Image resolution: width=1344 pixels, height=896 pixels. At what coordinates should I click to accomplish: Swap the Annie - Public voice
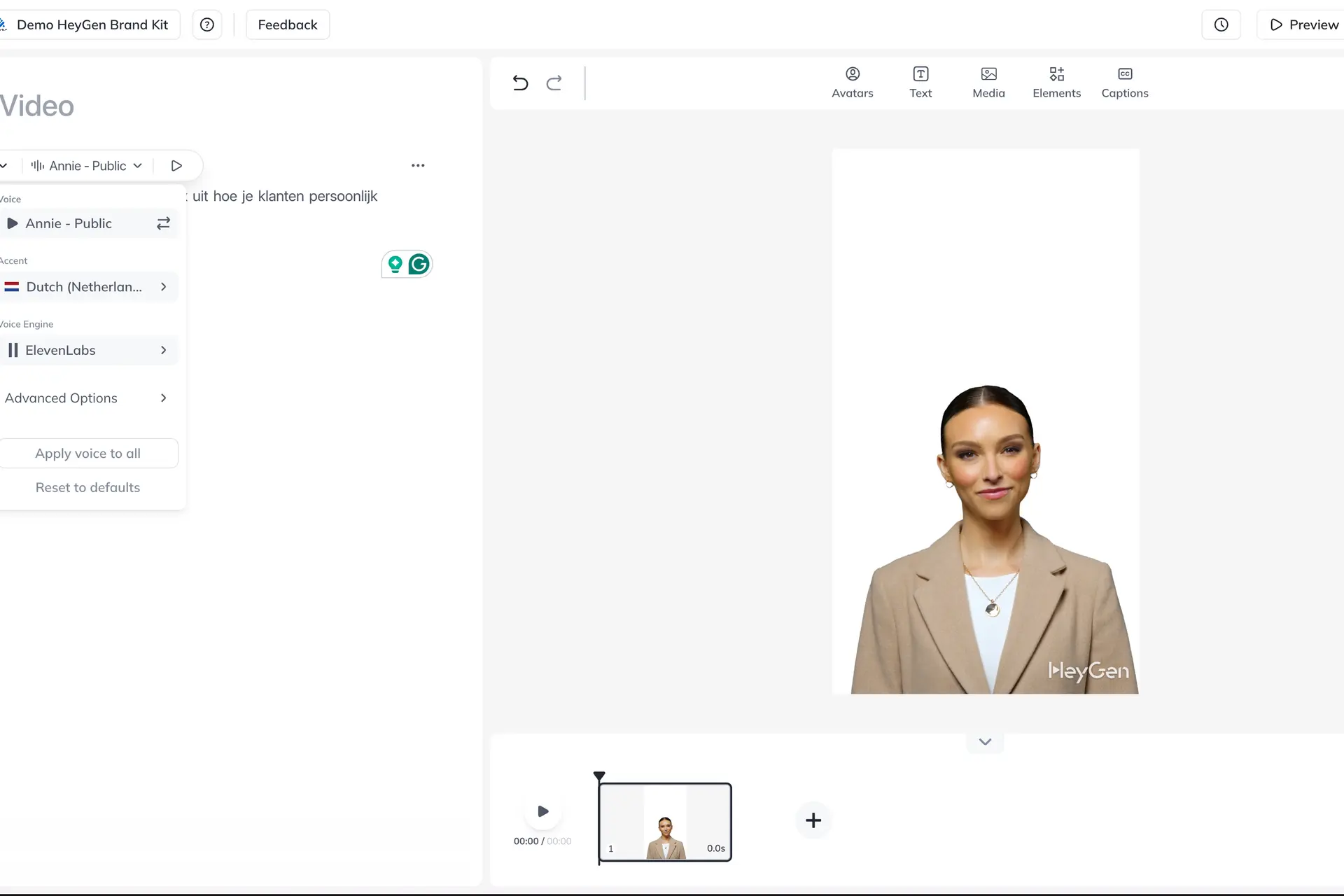(163, 223)
